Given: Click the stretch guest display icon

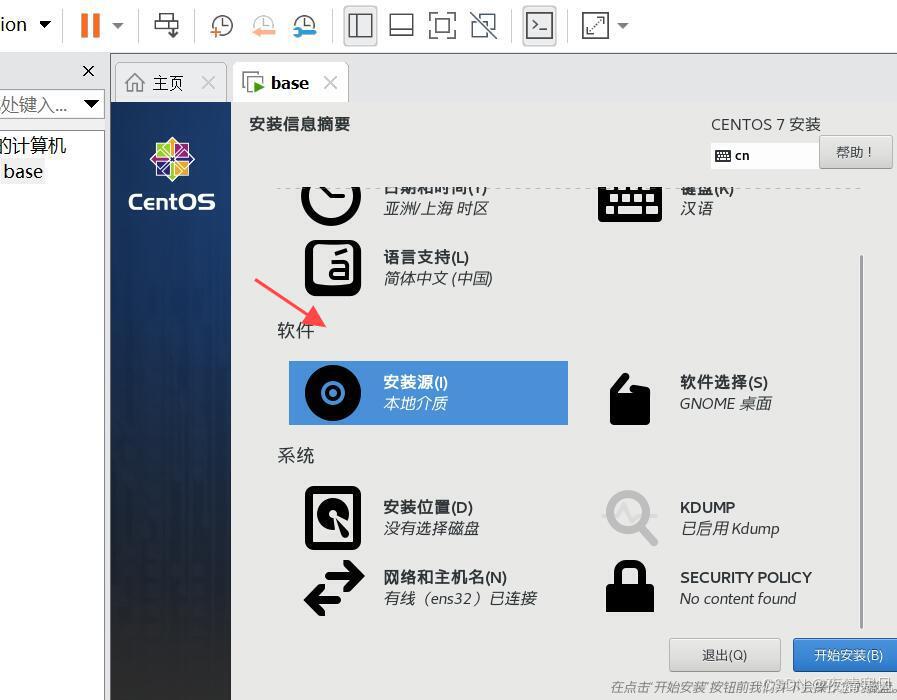Looking at the screenshot, I should click(x=595, y=25).
